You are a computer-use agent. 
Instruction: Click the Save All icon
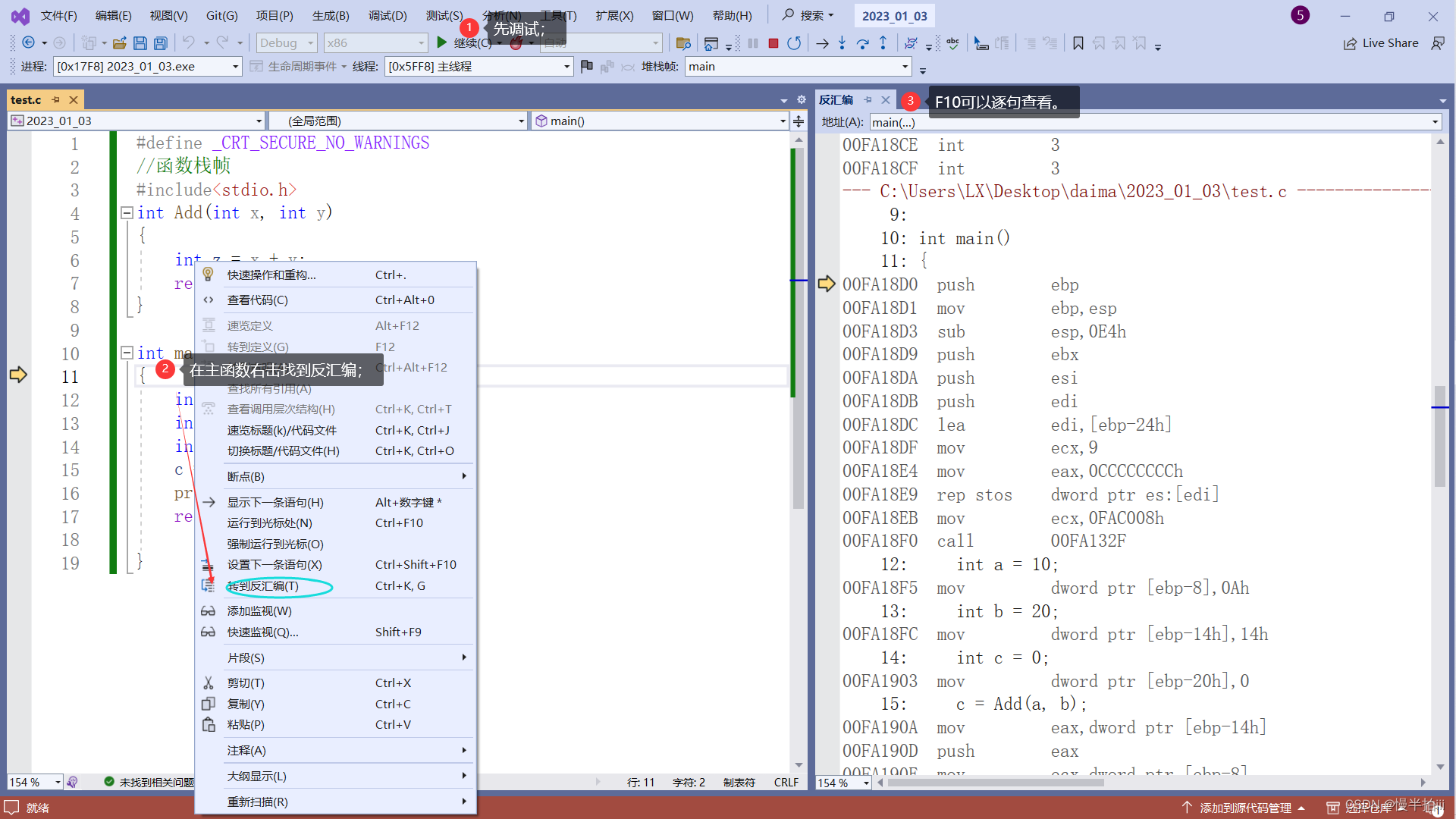[x=160, y=43]
